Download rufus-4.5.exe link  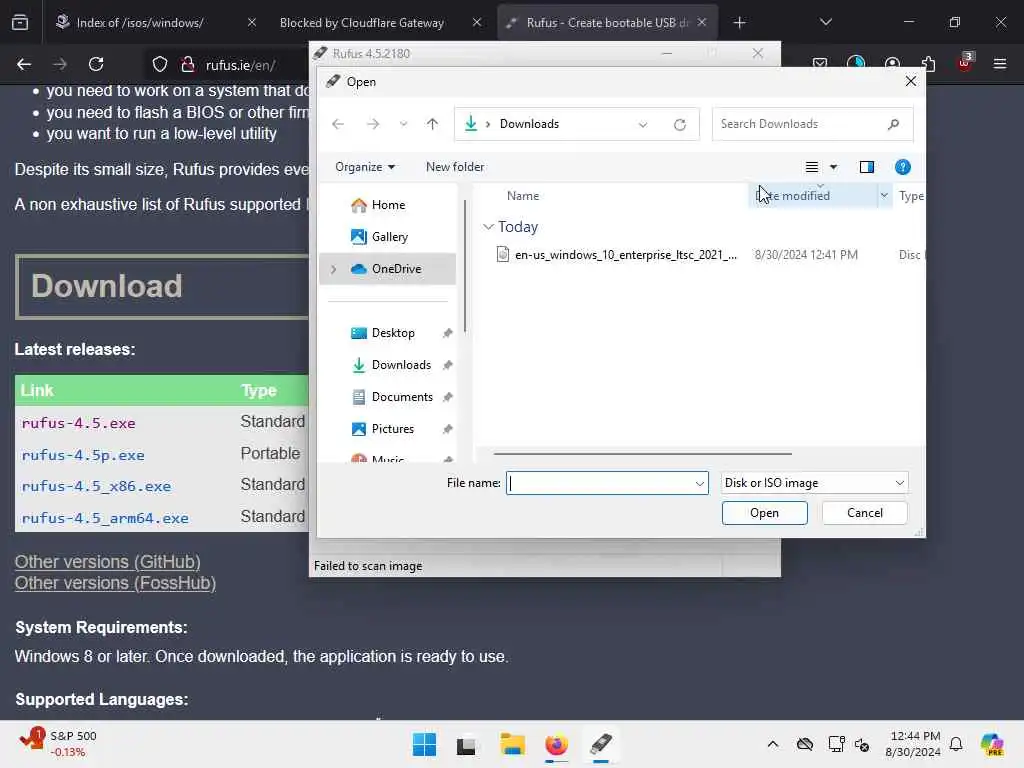tap(78, 423)
